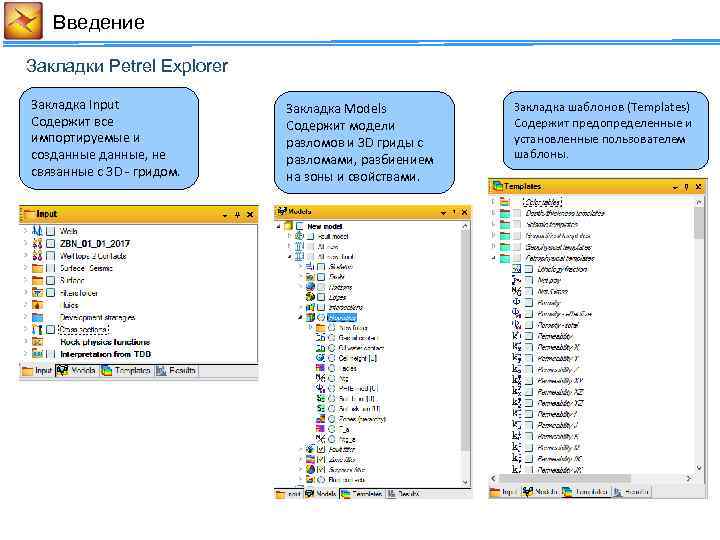Switch to Models tab in Input panel
Image resolution: width=720 pixels, height=540 pixels.
click(x=76, y=370)
